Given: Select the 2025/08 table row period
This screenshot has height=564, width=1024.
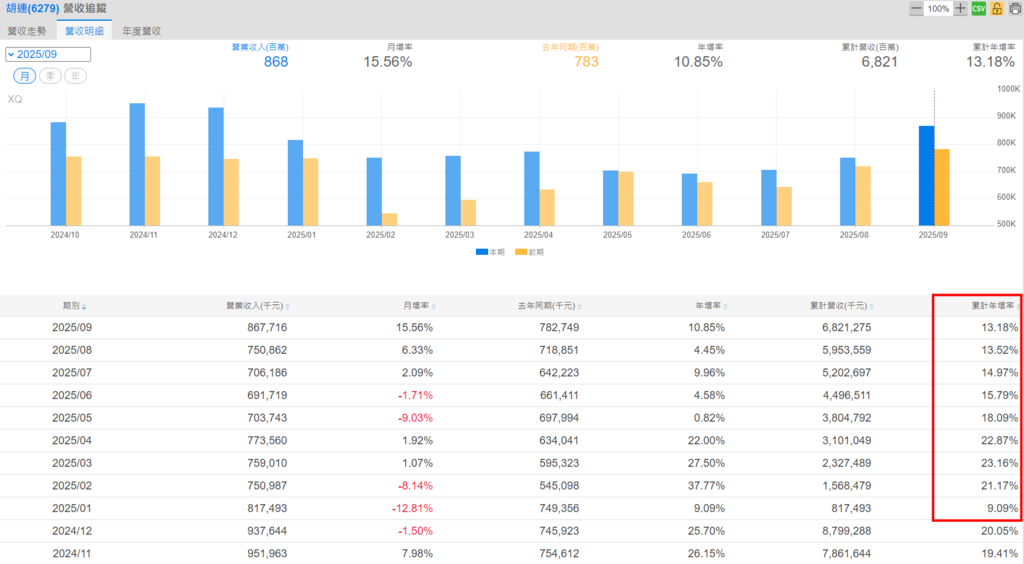Looking at the screenshot, I should coord(72,350).
